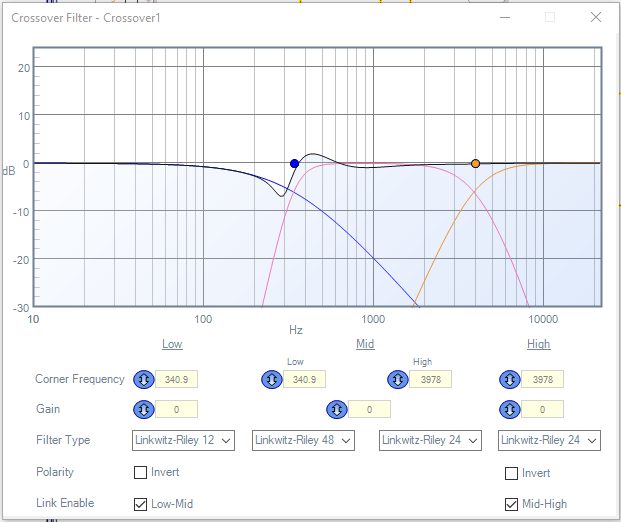Uncheck the Low-Mid link enable checkbox
Image resolution: width=621 pixels, height=522 pixels.
point(141,504)
